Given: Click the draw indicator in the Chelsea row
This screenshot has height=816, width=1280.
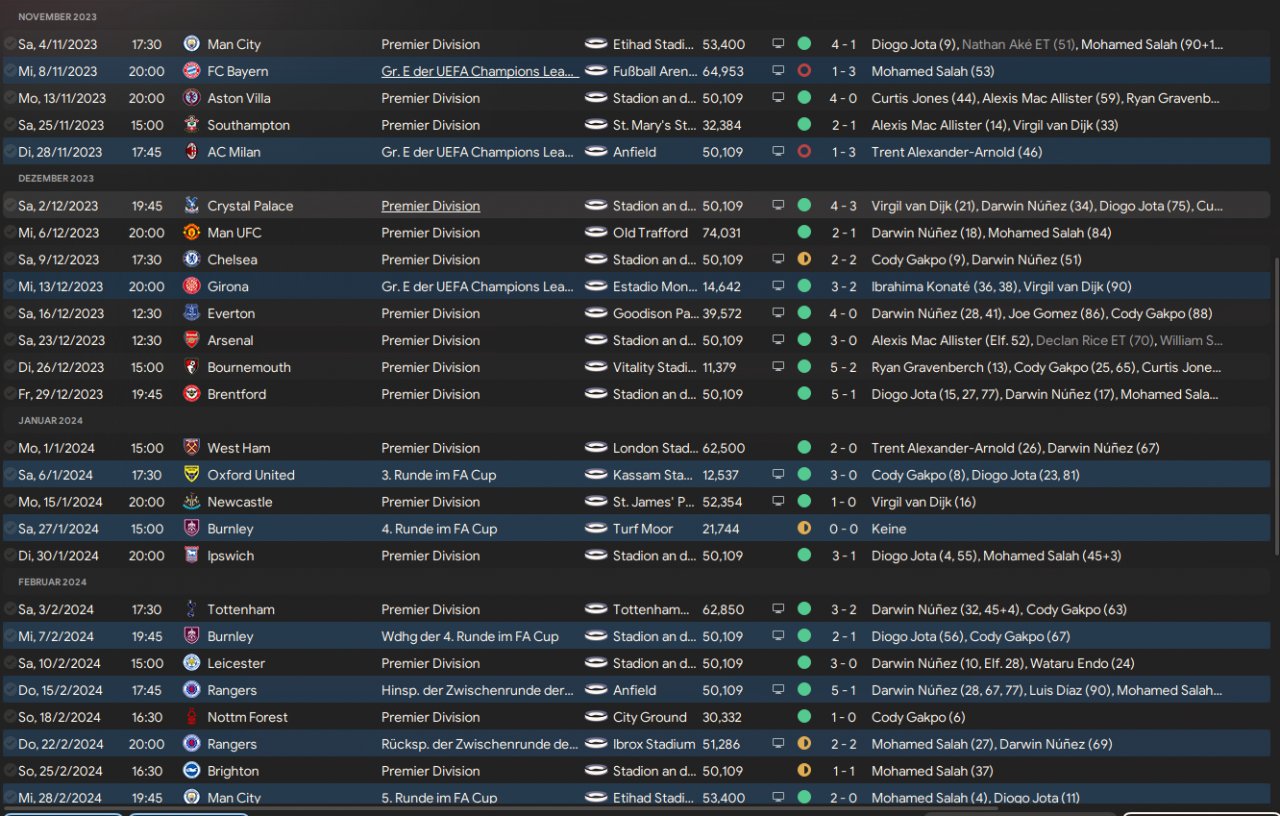Looking at the screenshot, I should pos(804,260).
